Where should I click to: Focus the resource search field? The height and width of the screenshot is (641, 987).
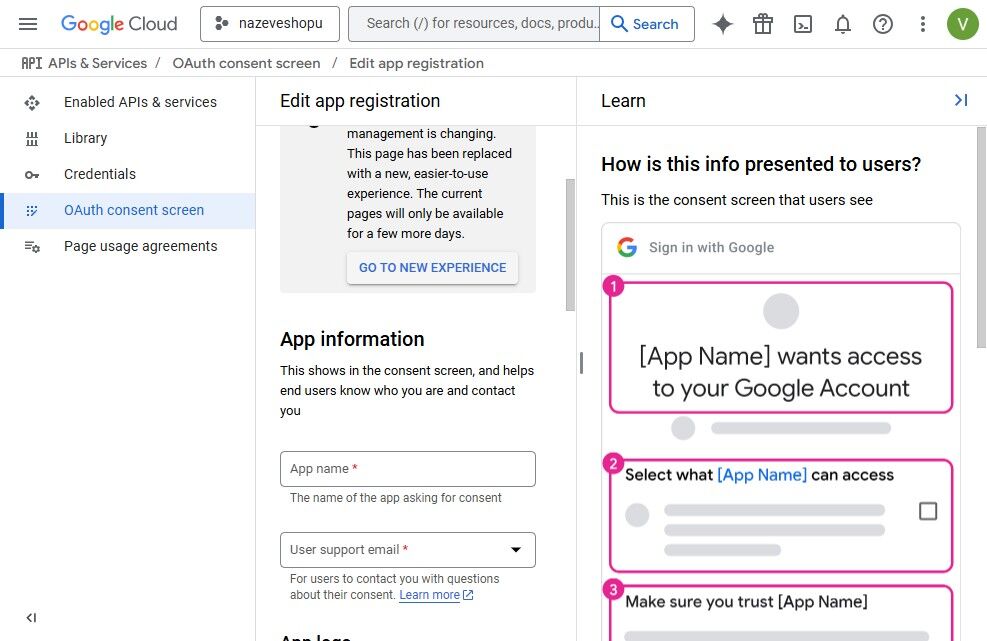coord(475,24)
